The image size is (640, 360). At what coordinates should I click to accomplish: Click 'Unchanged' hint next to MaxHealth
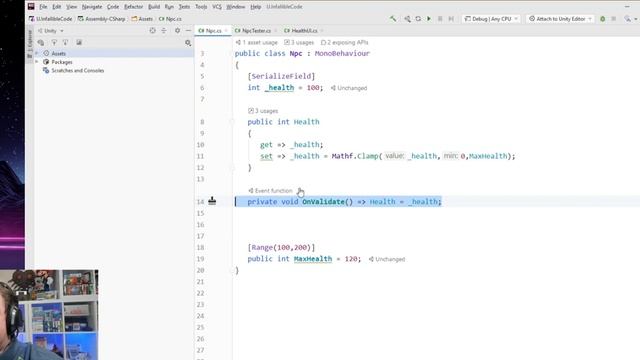click(387, 259)
